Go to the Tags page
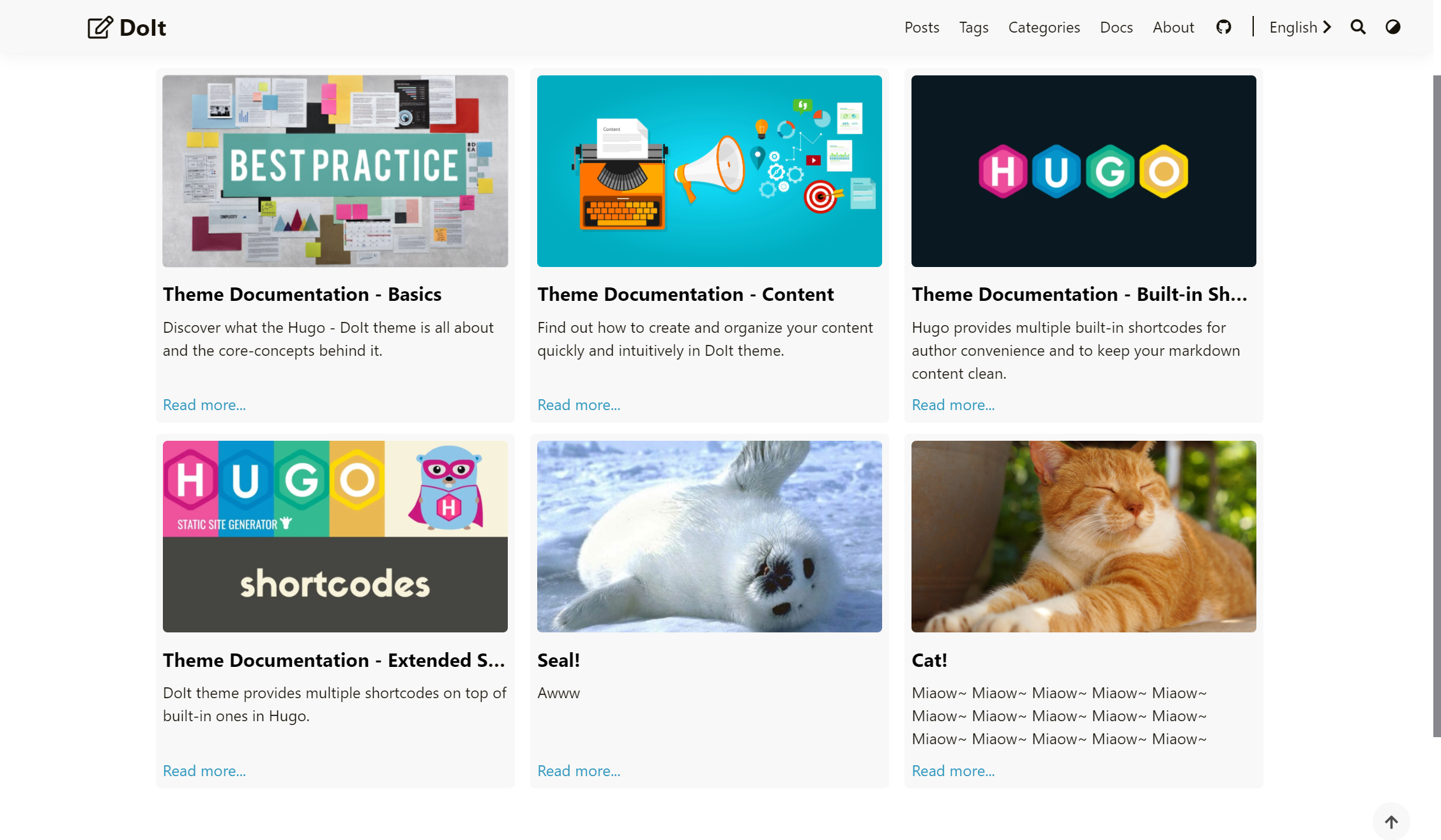 (973, 27)
